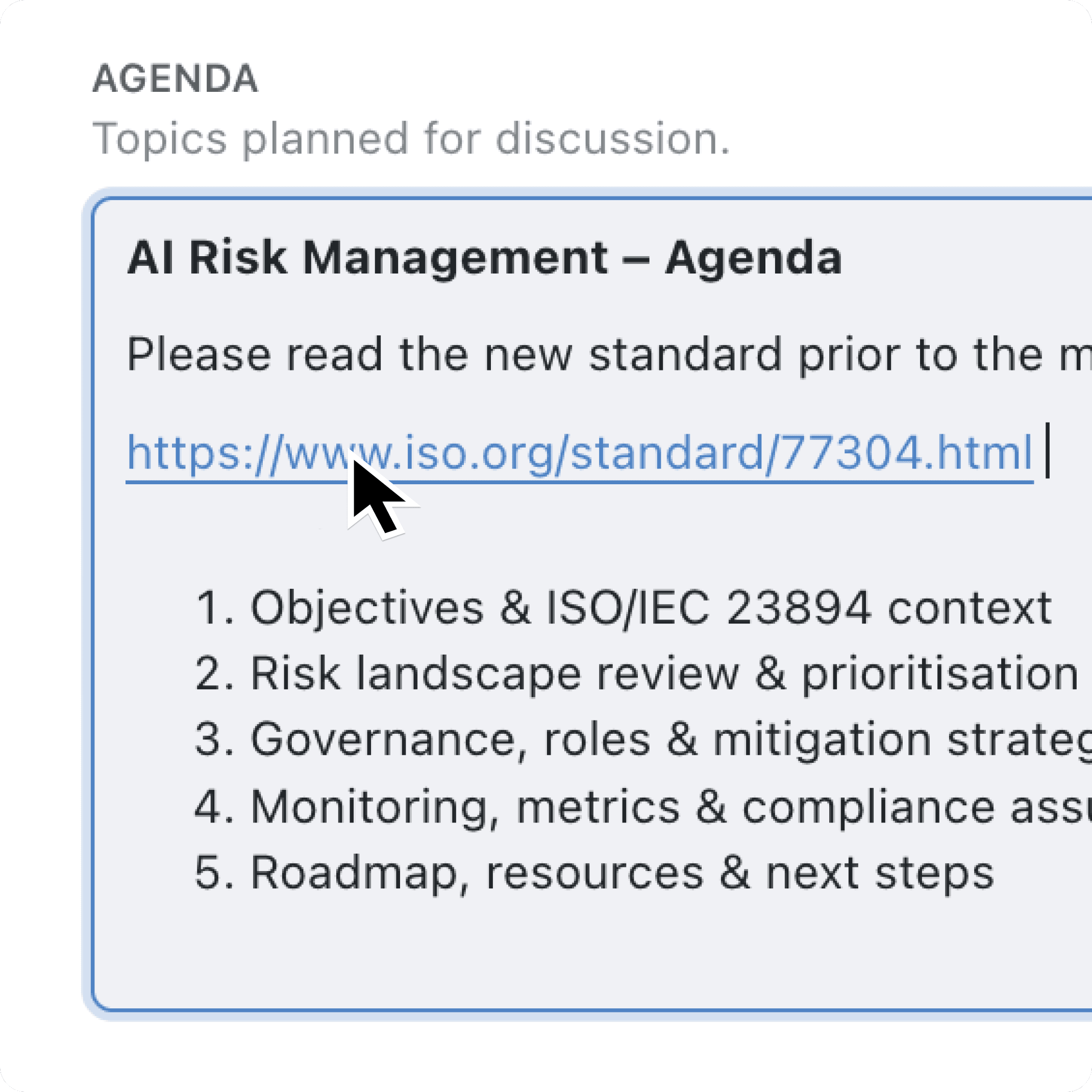Click the word 'mitigation' in item 3

pos(821,739)
